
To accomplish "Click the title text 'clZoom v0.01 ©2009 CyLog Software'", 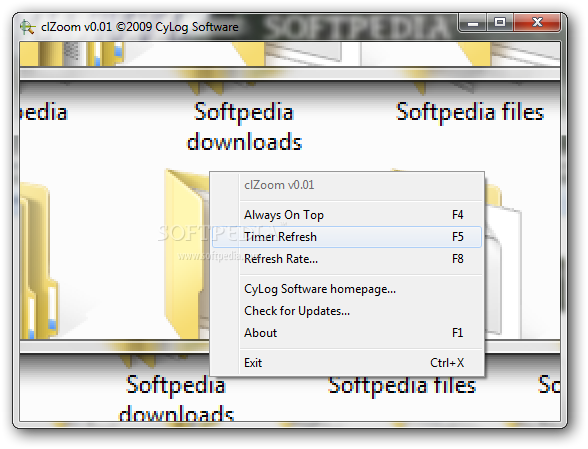I will point(140,27).
